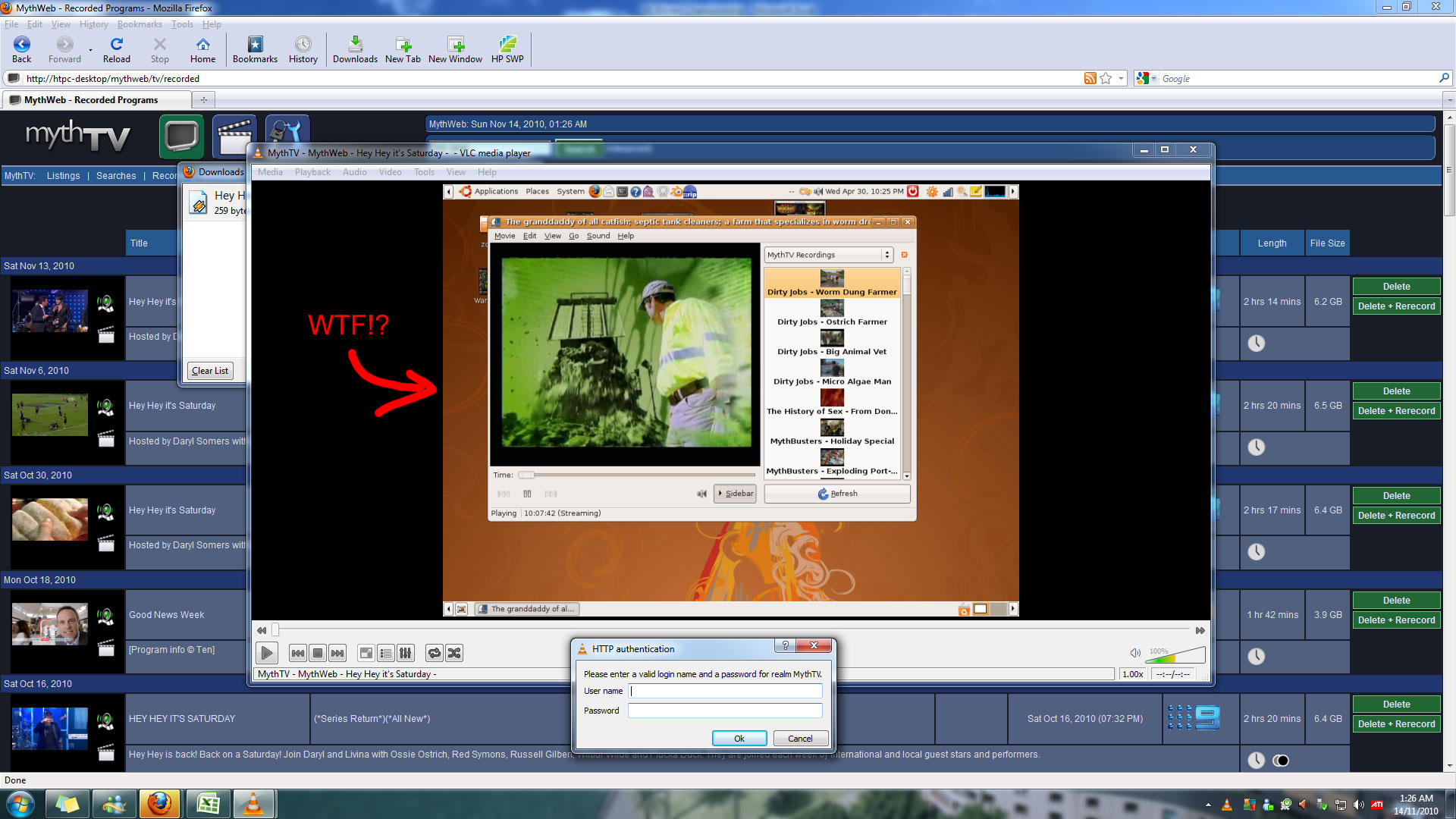Open Excel from the Windows taskbar

pyautogui.click(x=207, y=804)
